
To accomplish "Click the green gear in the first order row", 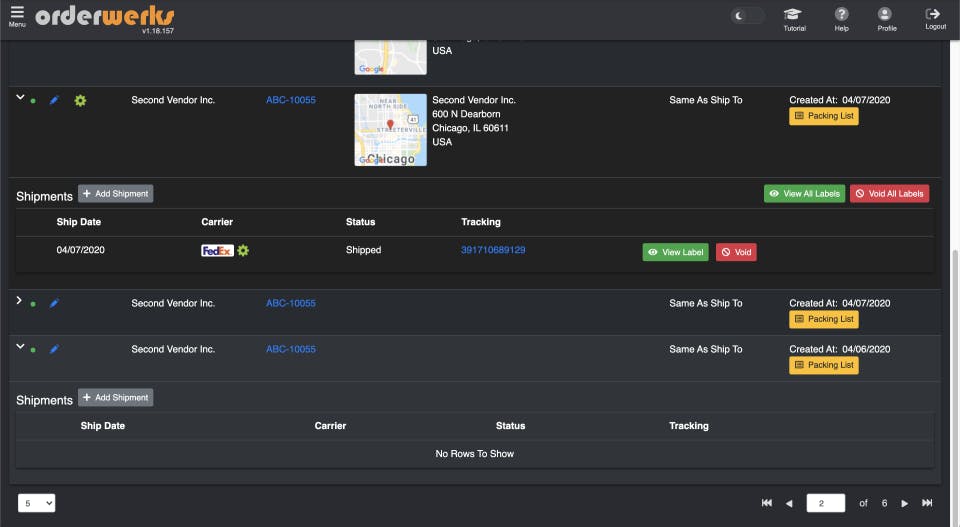I will point(80,101).
